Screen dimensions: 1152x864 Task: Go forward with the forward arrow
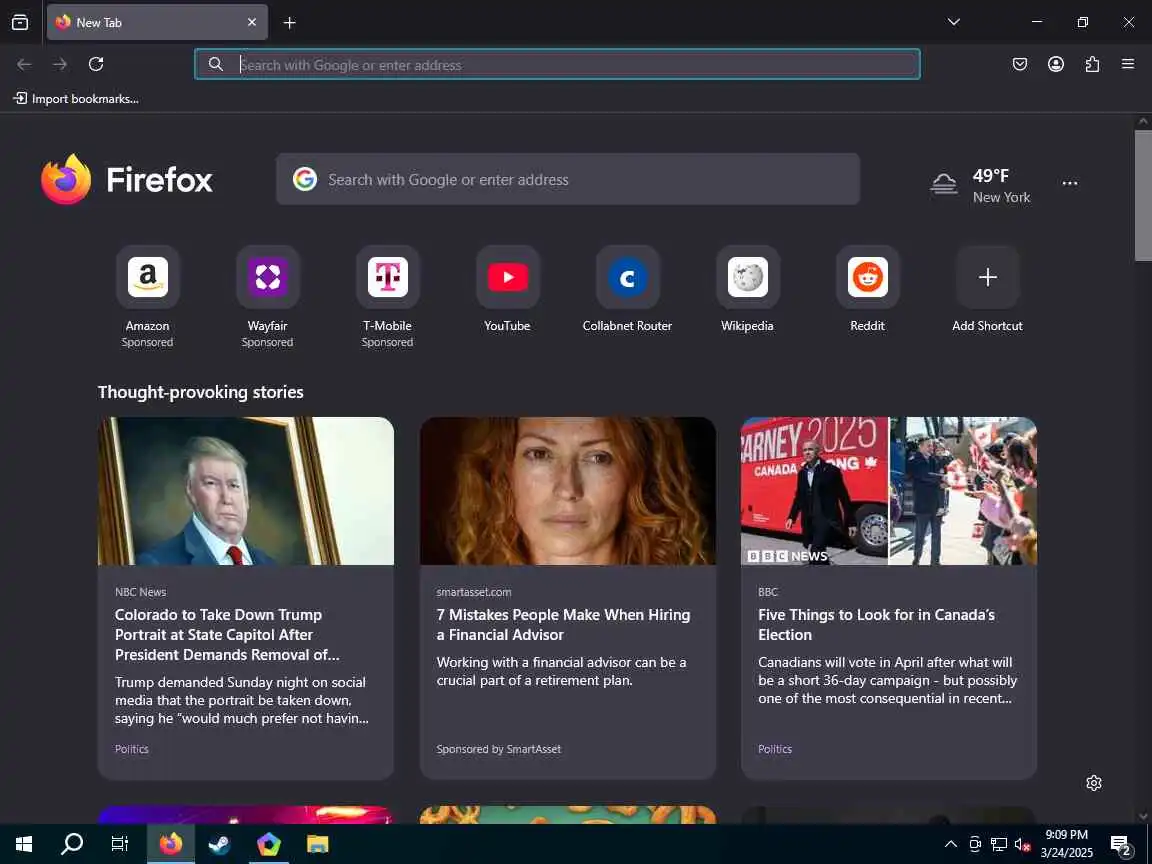coord(60,65)
